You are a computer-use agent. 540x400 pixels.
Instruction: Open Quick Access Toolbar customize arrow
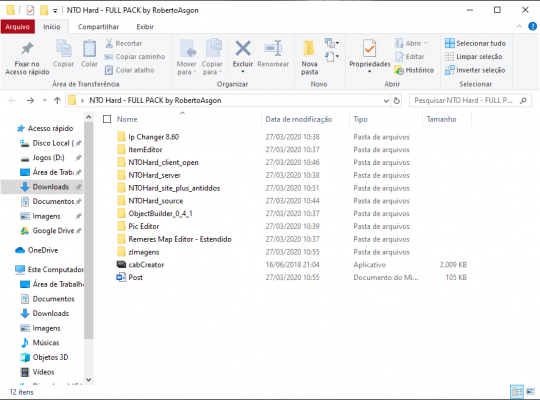pyautogui.click(x=55, y=11)
